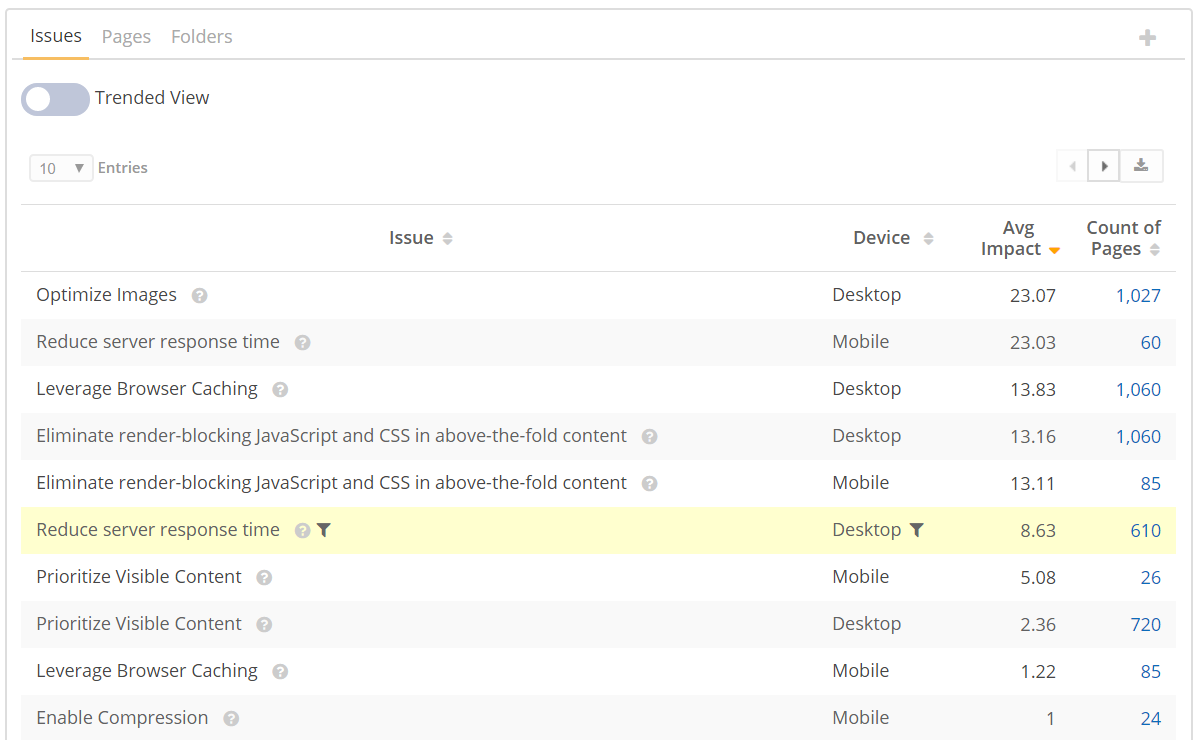Show help for Enable Compression issue

pos(231,718)
